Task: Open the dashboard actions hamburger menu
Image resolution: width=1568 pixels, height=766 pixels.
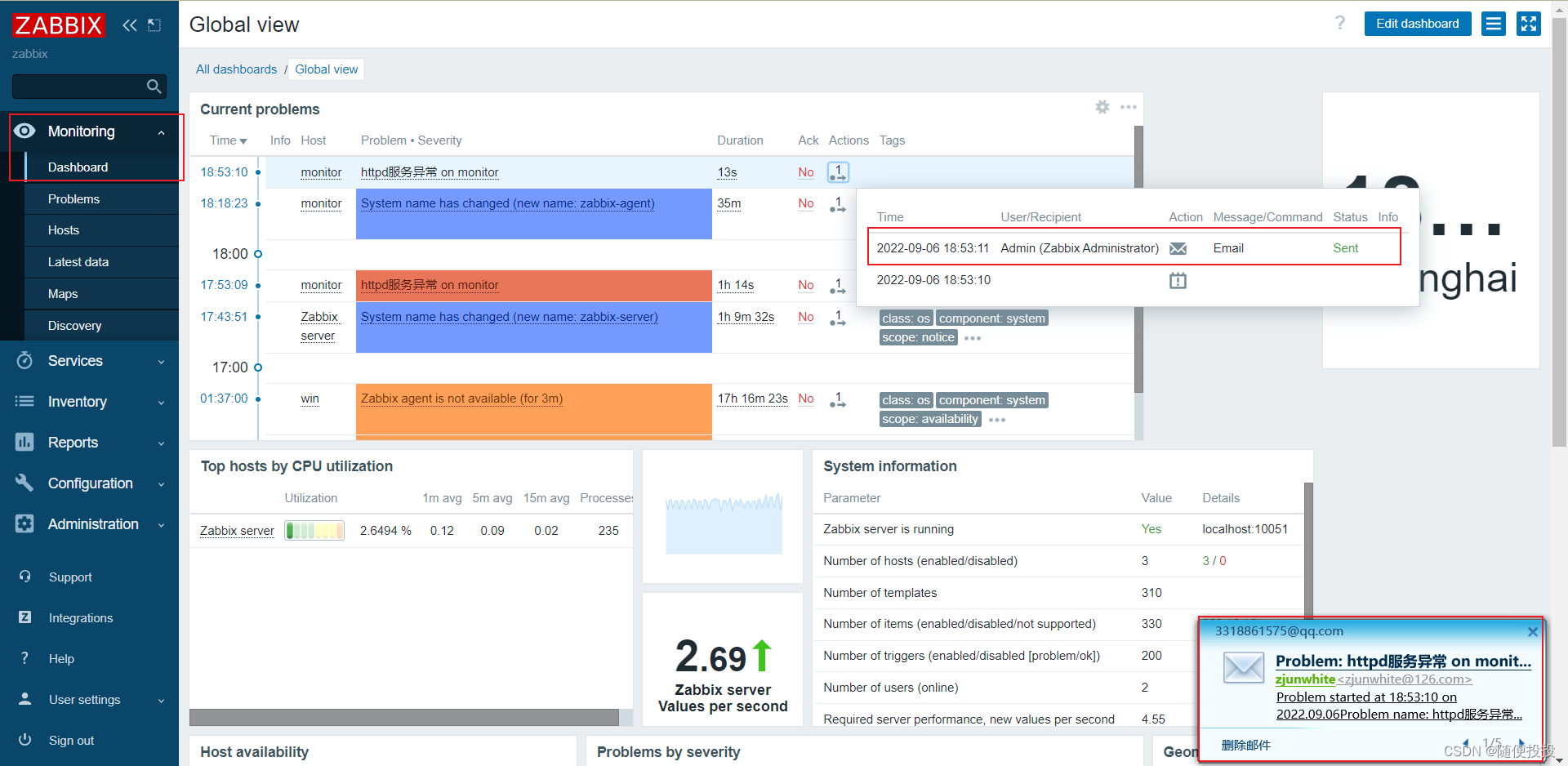Action: click(x=1494, y=24)
